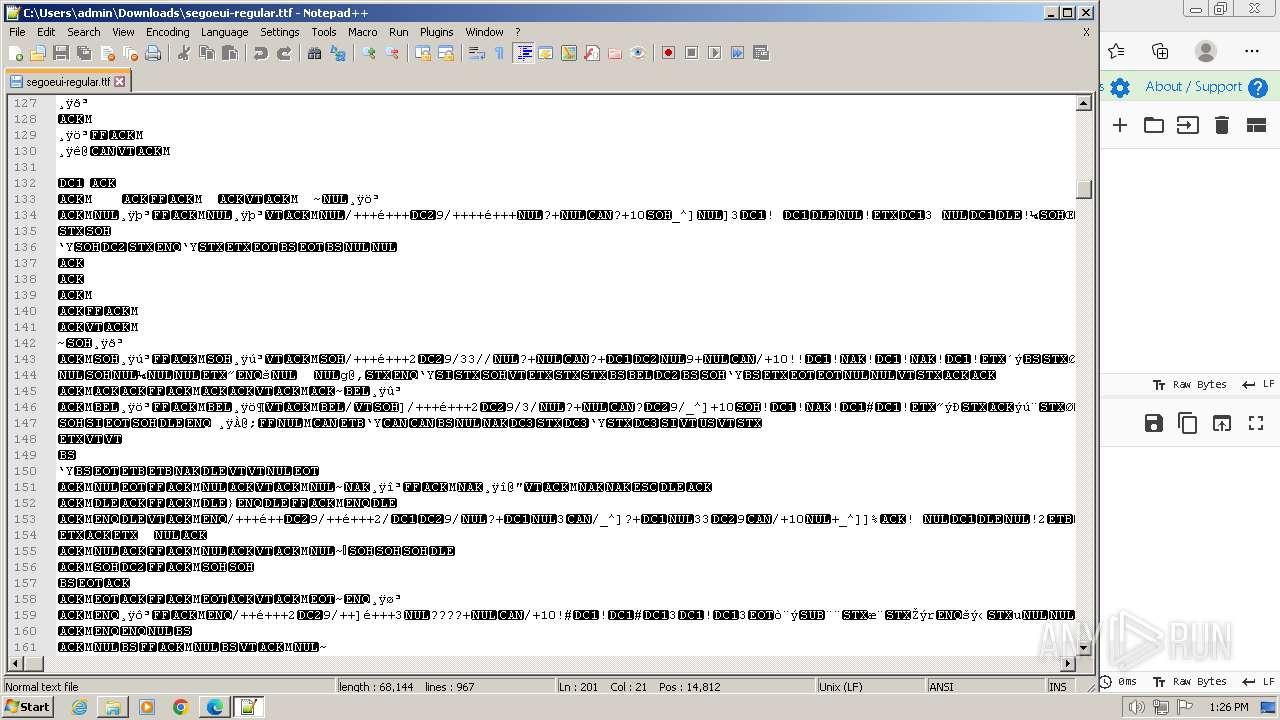Click the floppy save icon in browser panel

(x=1153, y=423)
